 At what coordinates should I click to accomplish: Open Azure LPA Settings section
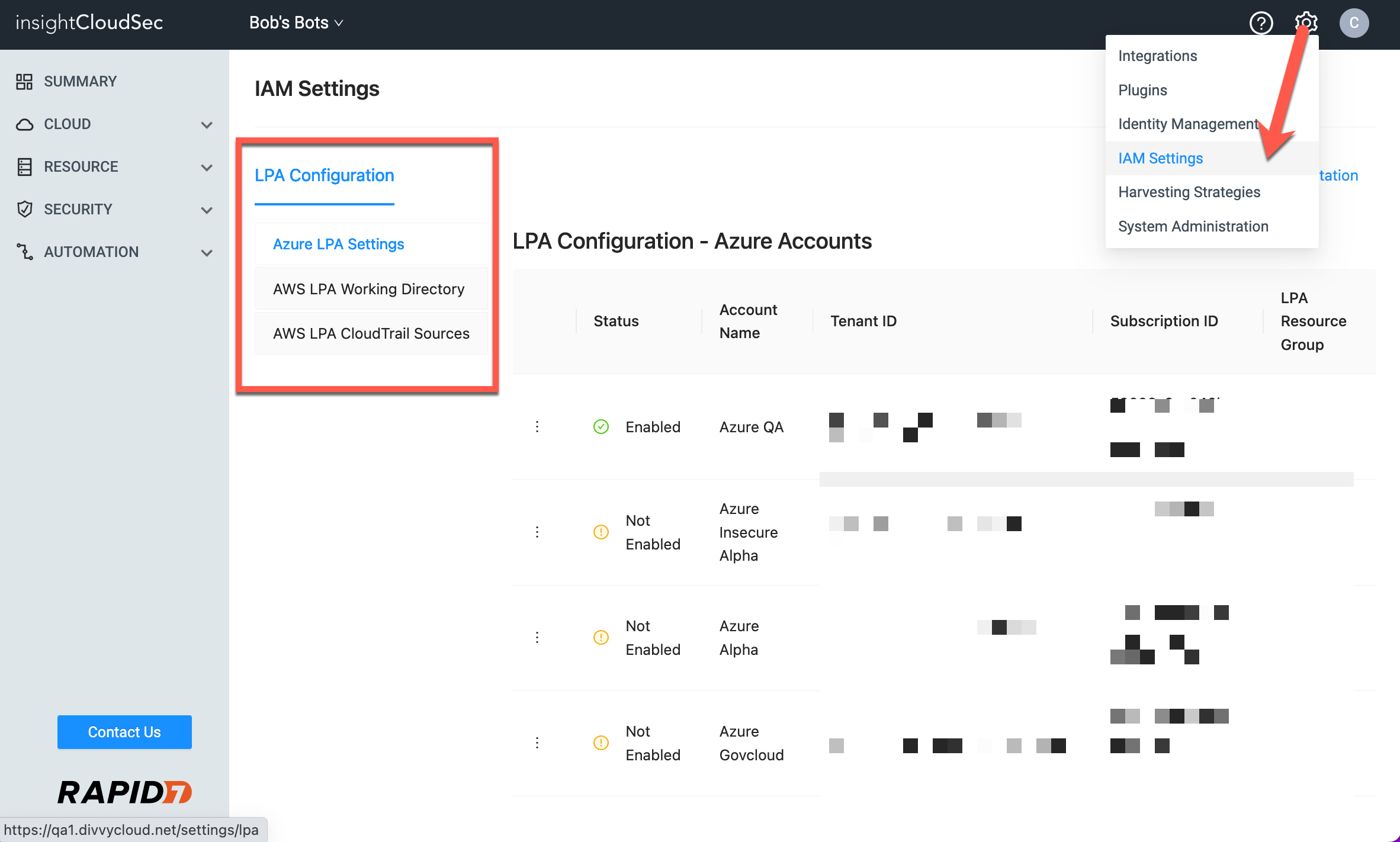[371, 244]
